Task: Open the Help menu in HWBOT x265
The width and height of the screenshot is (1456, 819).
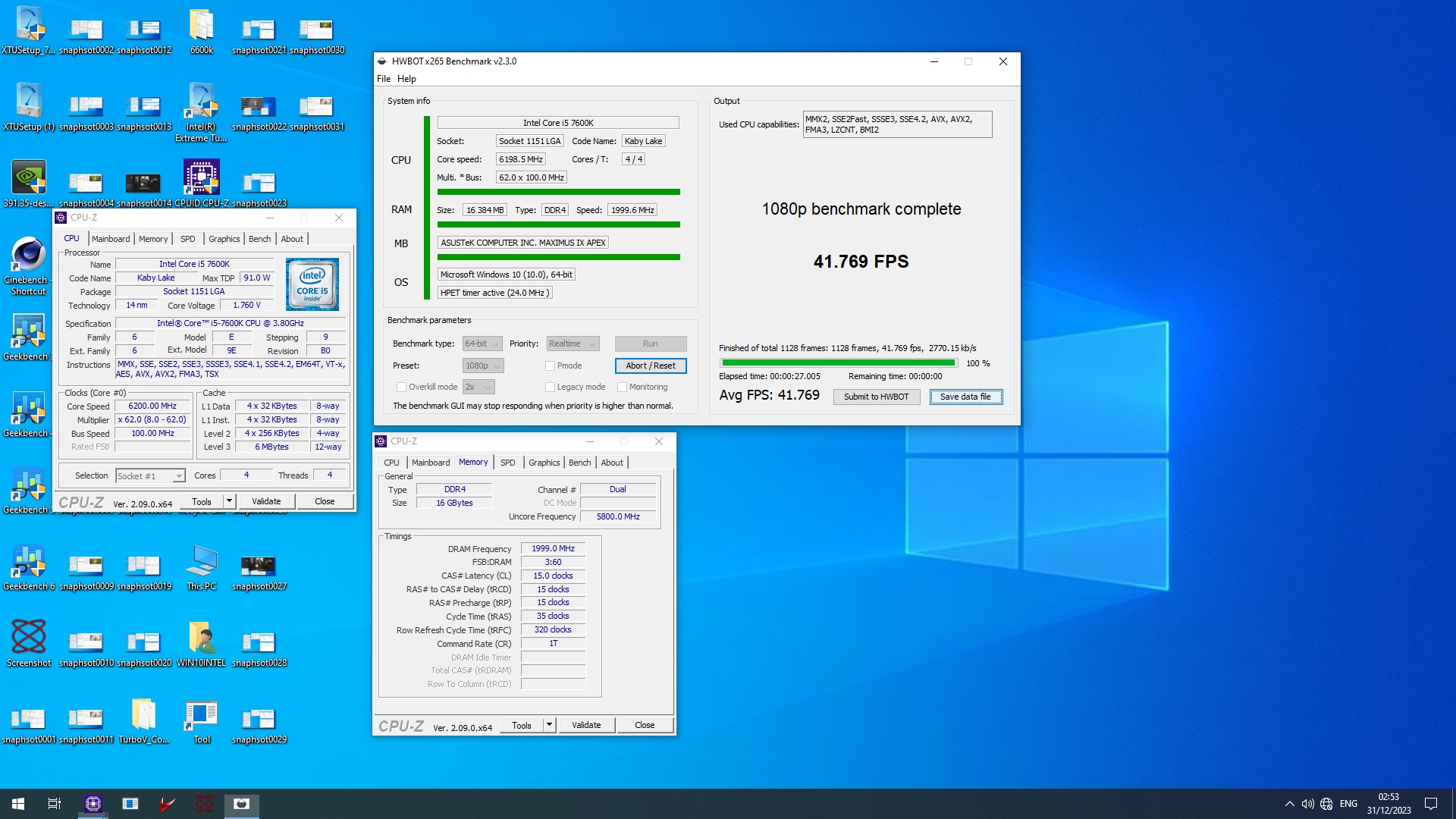Action: [x=406, y=79]
